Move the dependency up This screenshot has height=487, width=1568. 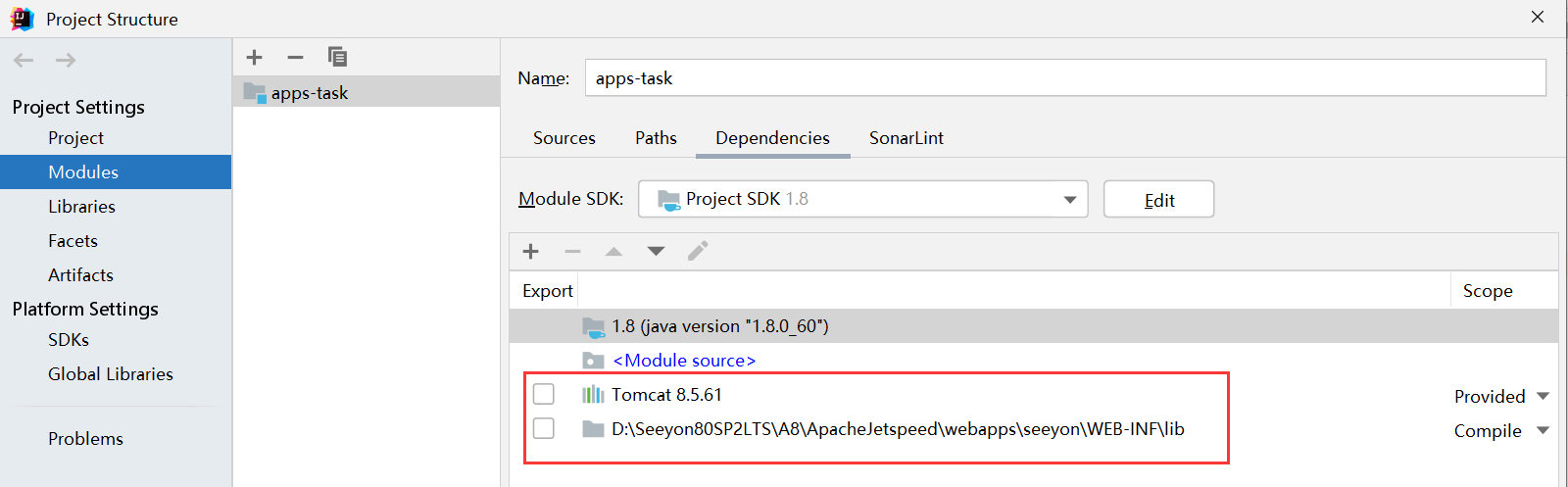[613, 252]
